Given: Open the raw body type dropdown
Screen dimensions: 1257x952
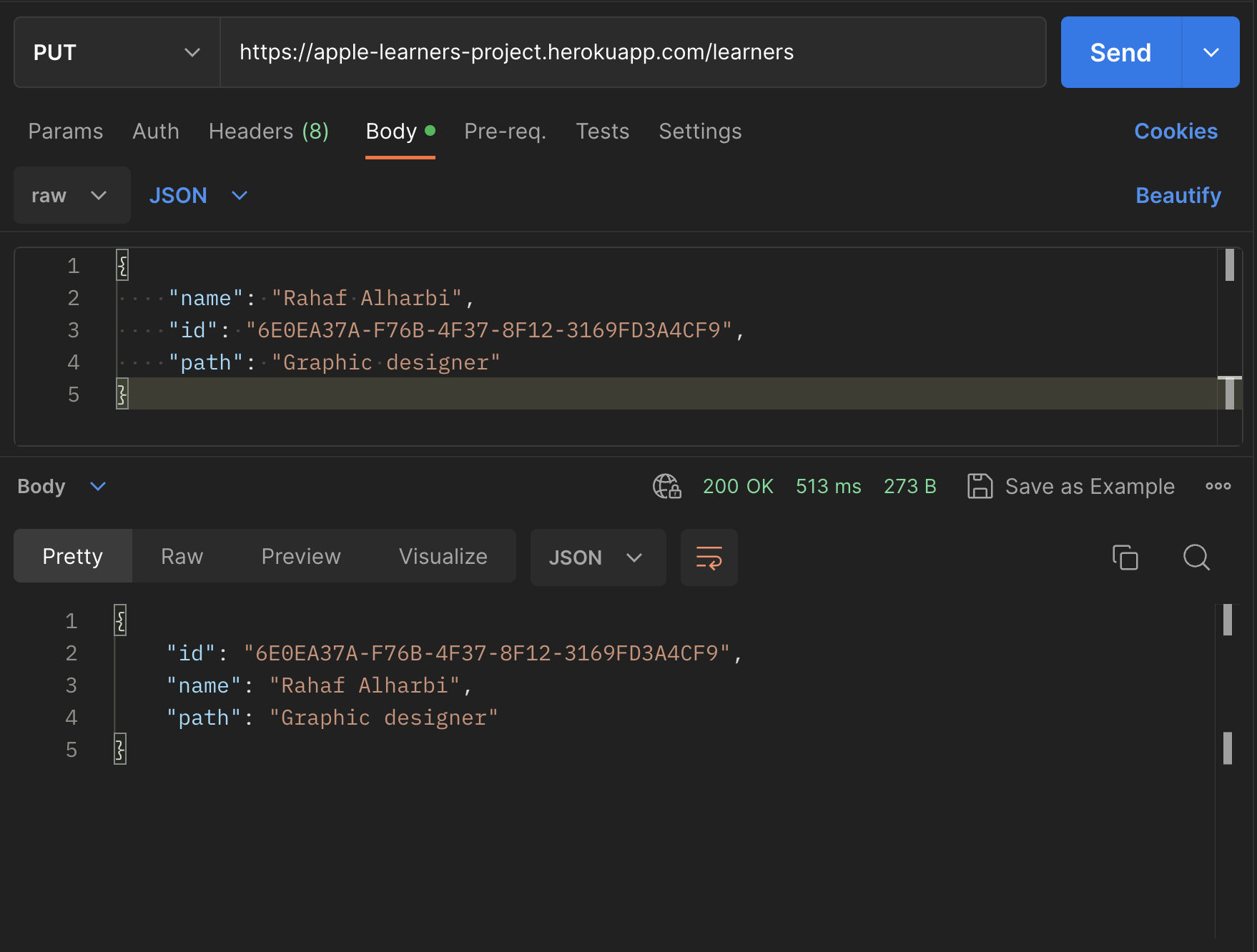Looking at the screenshot, I should pyautogui.click(x=72, y=195).
